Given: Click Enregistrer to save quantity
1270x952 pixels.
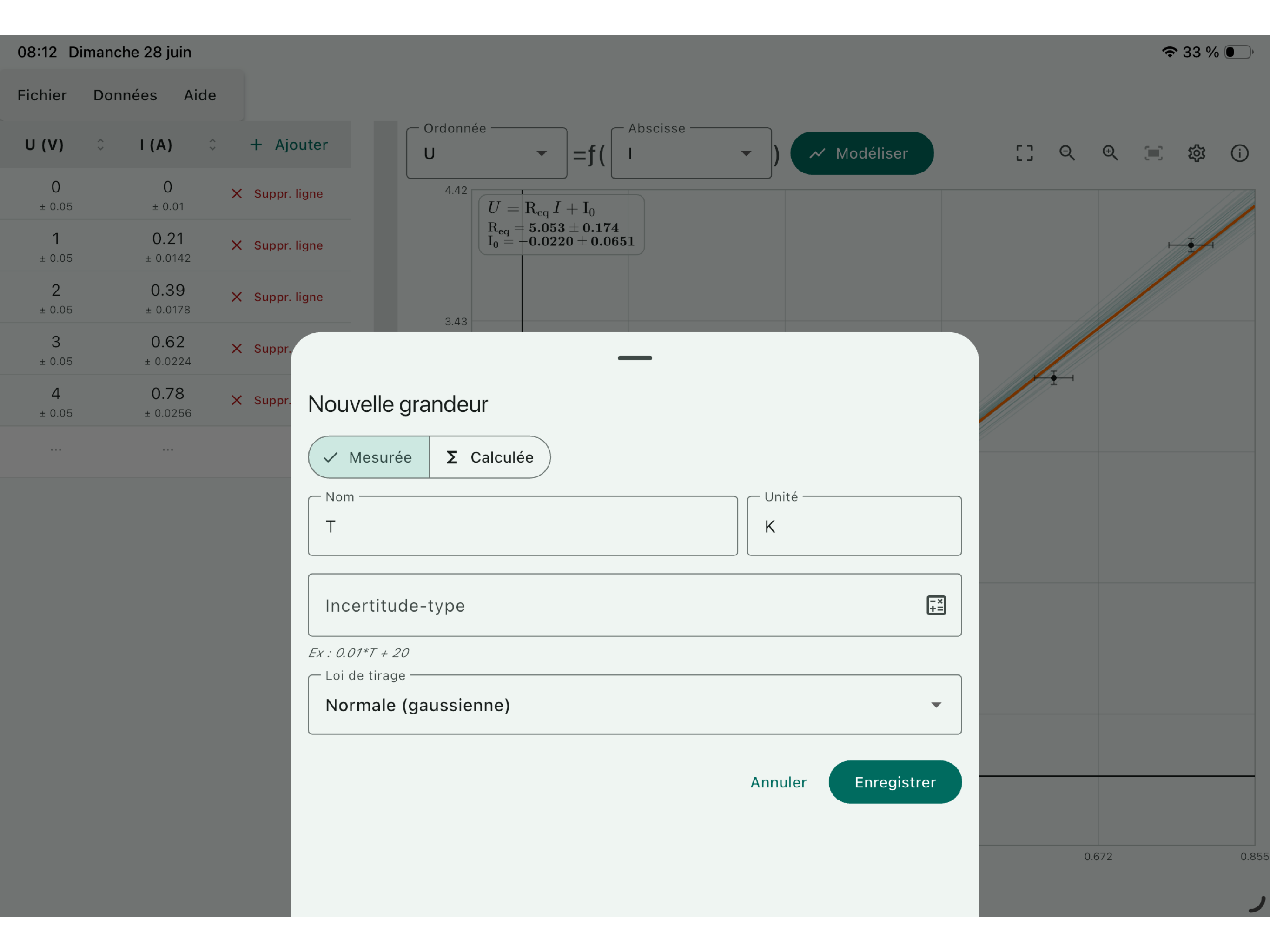Looking at the screenshot, I should (895, 782).
